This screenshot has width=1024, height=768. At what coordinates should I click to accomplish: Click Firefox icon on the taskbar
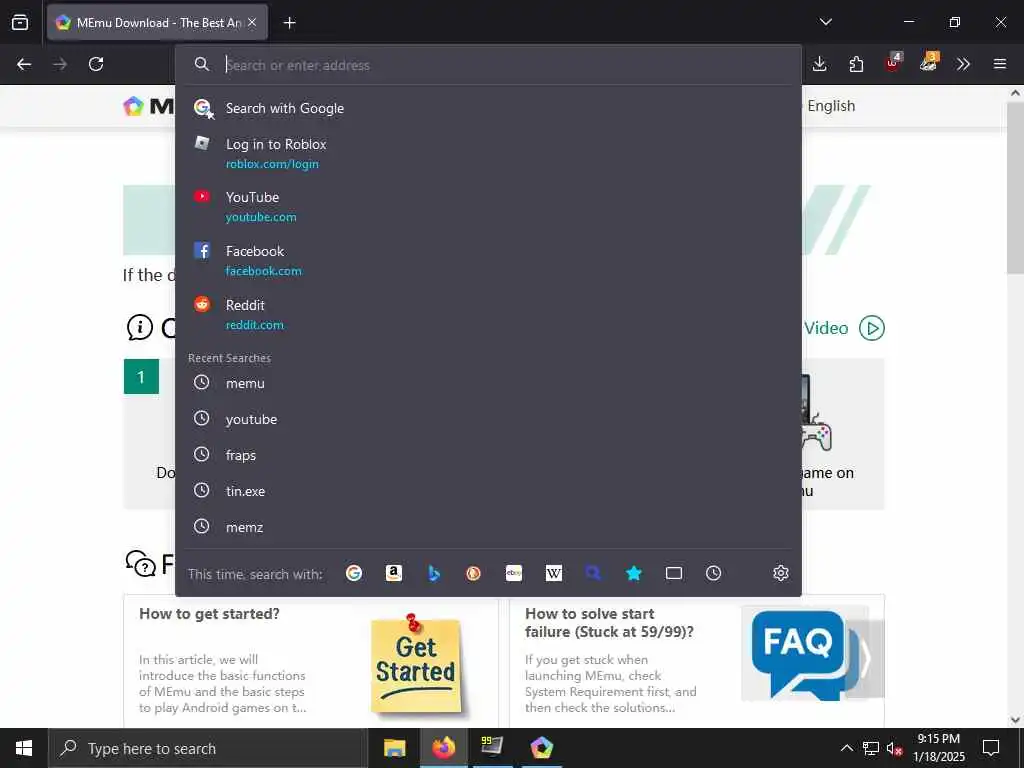coord(443,748)
